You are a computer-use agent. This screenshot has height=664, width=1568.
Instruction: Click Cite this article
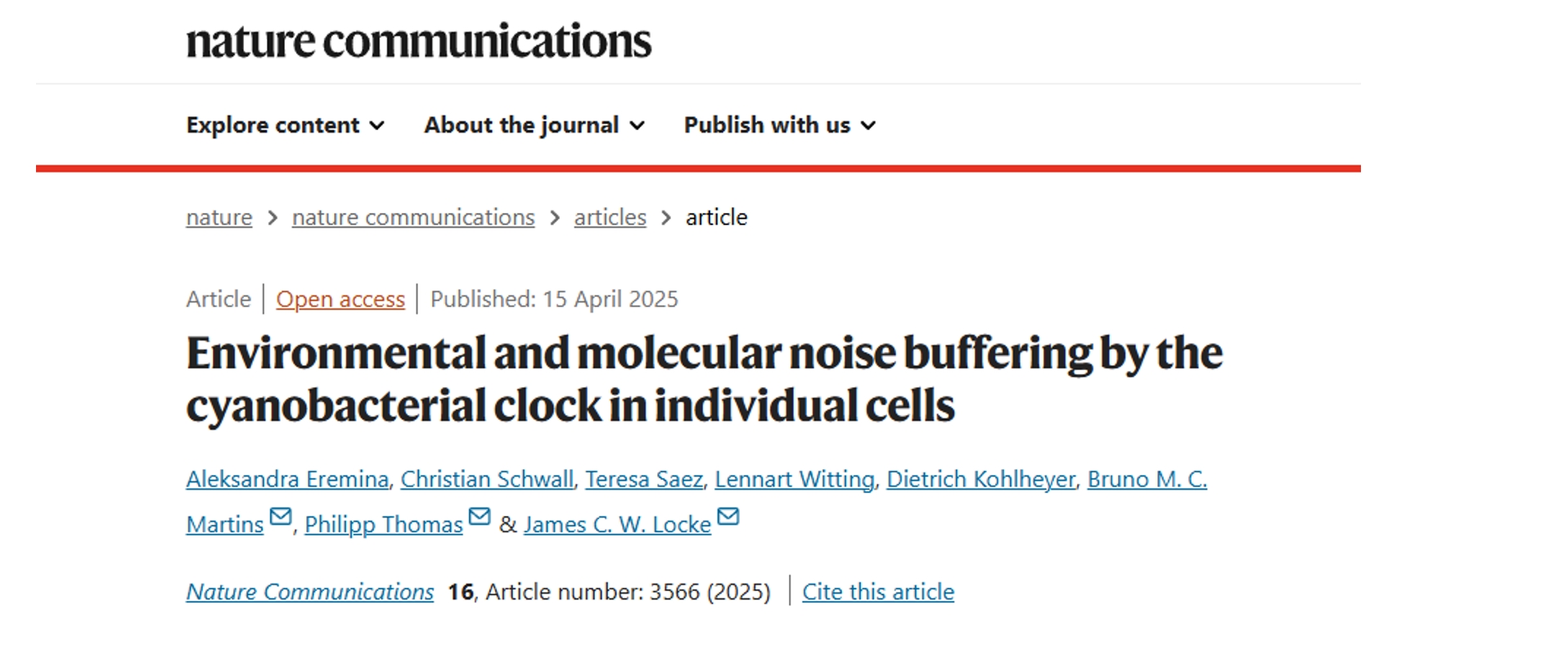[x=878, y=592]
